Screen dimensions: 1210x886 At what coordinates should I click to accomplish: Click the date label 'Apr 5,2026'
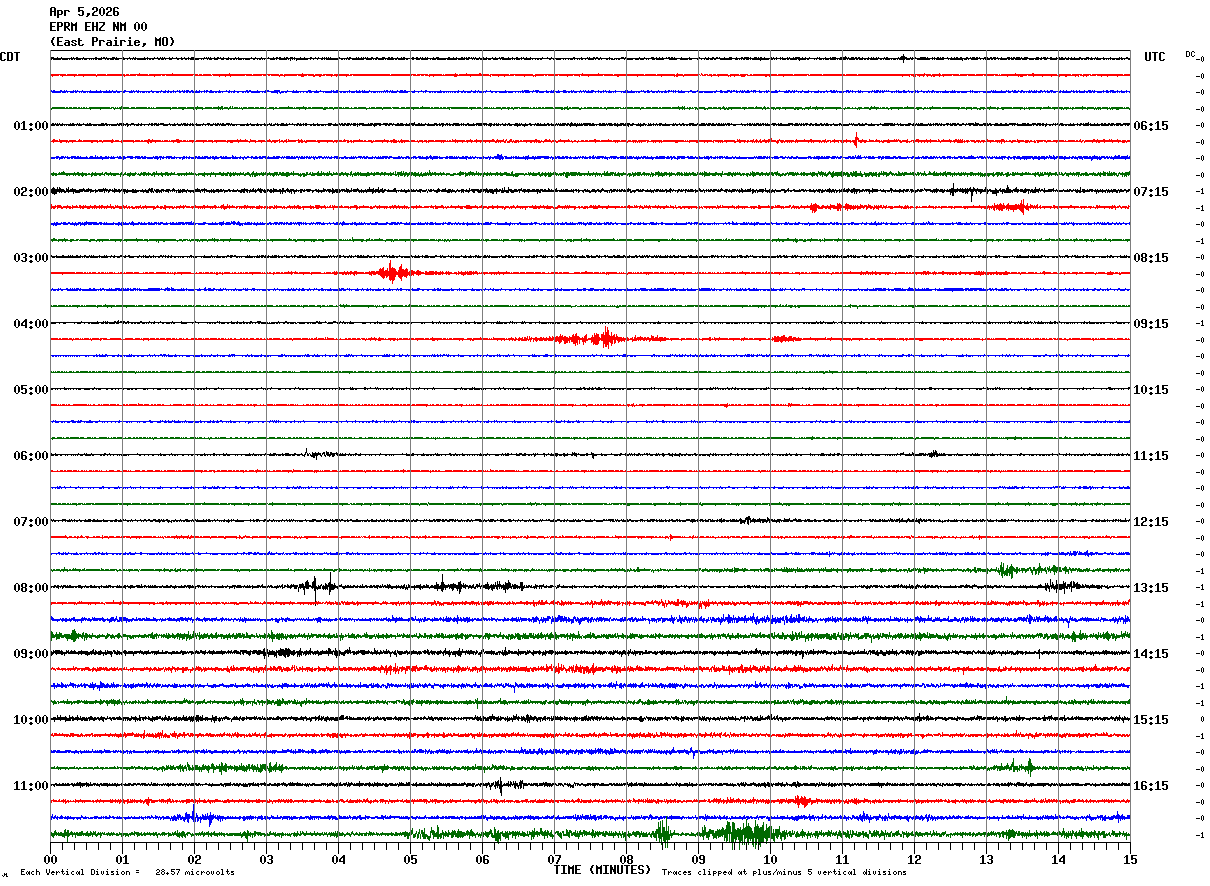tap(84, 12)
